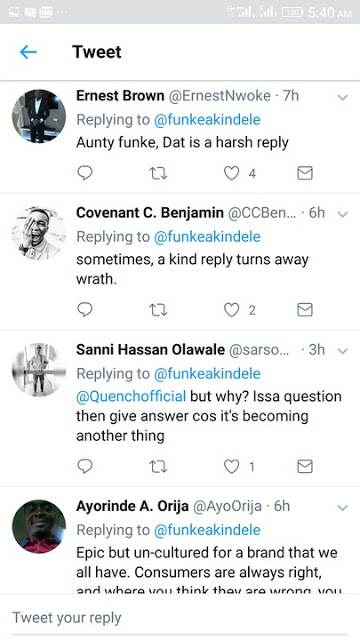The height and width of the screenshot is (640, 360).
Task: Expand options chevron on Ayorinde A. Orija's tweet
Action: pos(343,508)
